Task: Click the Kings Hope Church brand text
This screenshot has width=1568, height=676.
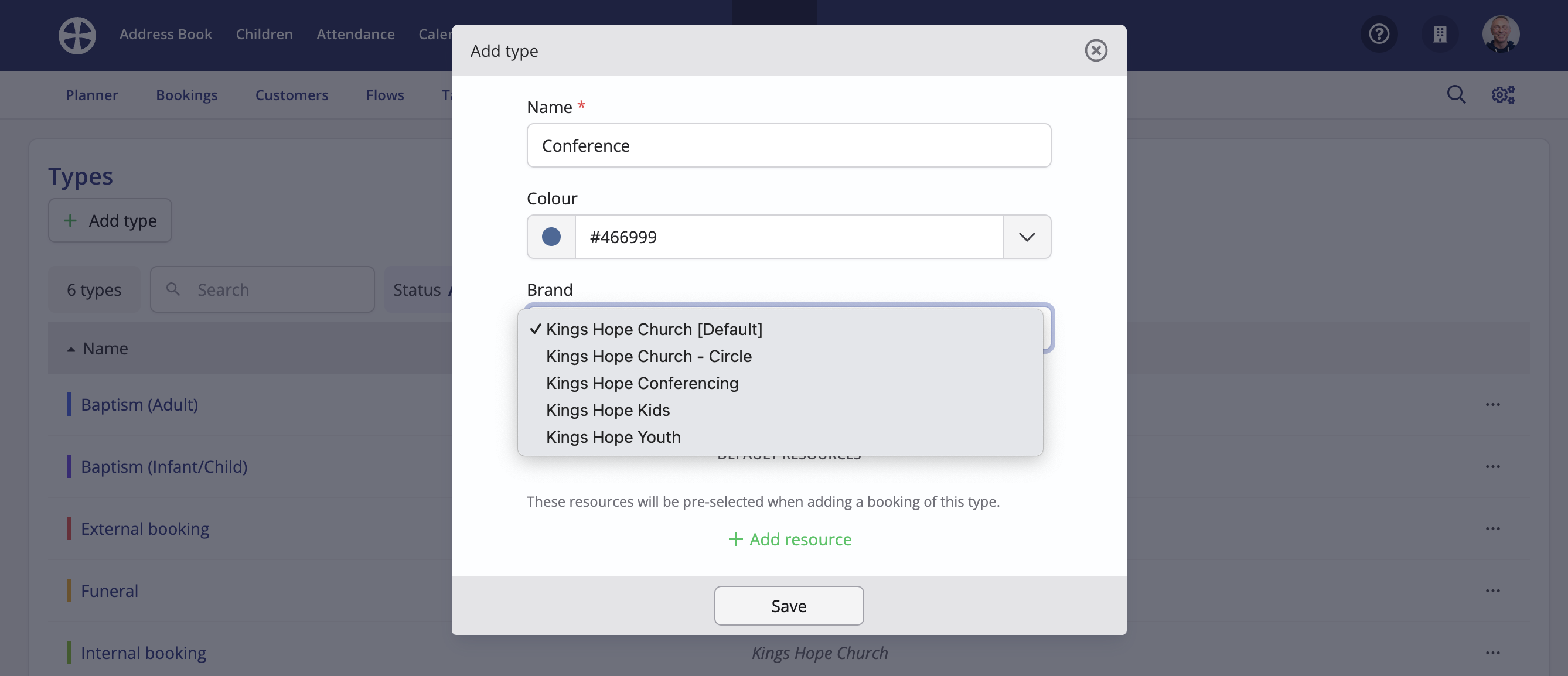Action: (x=819, y=652)
